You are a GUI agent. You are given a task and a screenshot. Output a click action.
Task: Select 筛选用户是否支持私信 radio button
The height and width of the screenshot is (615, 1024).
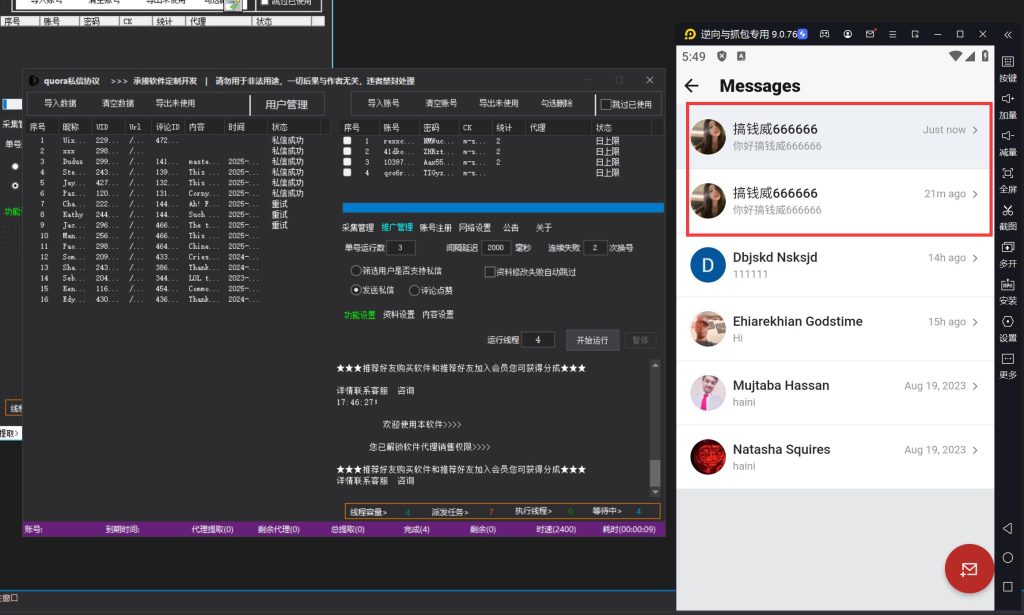356,271
